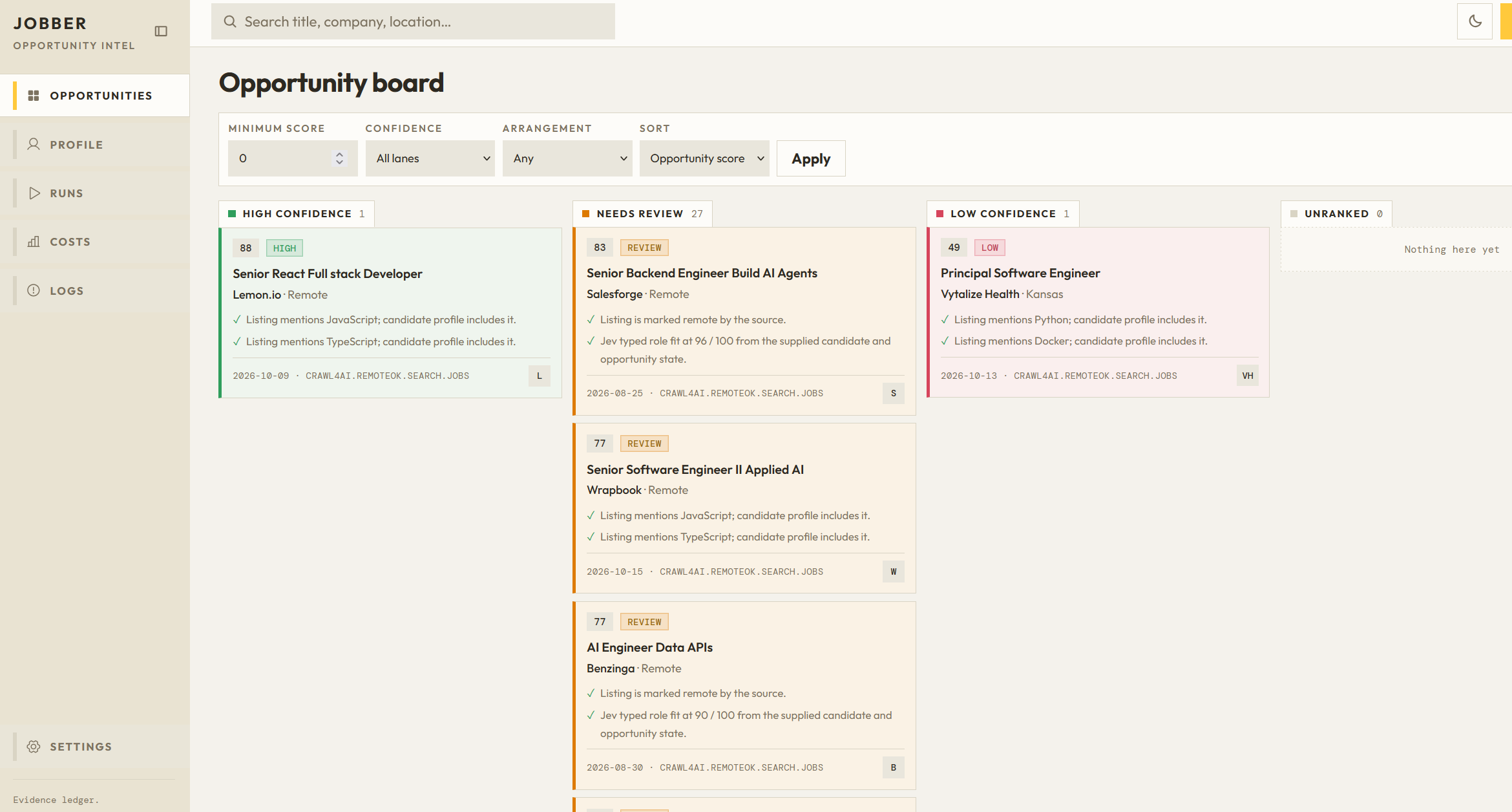The width and height of the screenshot is (1512, 812).
Task: Go to Costs in sidebar
Action: pyautogui.click(x=95, y=242)
